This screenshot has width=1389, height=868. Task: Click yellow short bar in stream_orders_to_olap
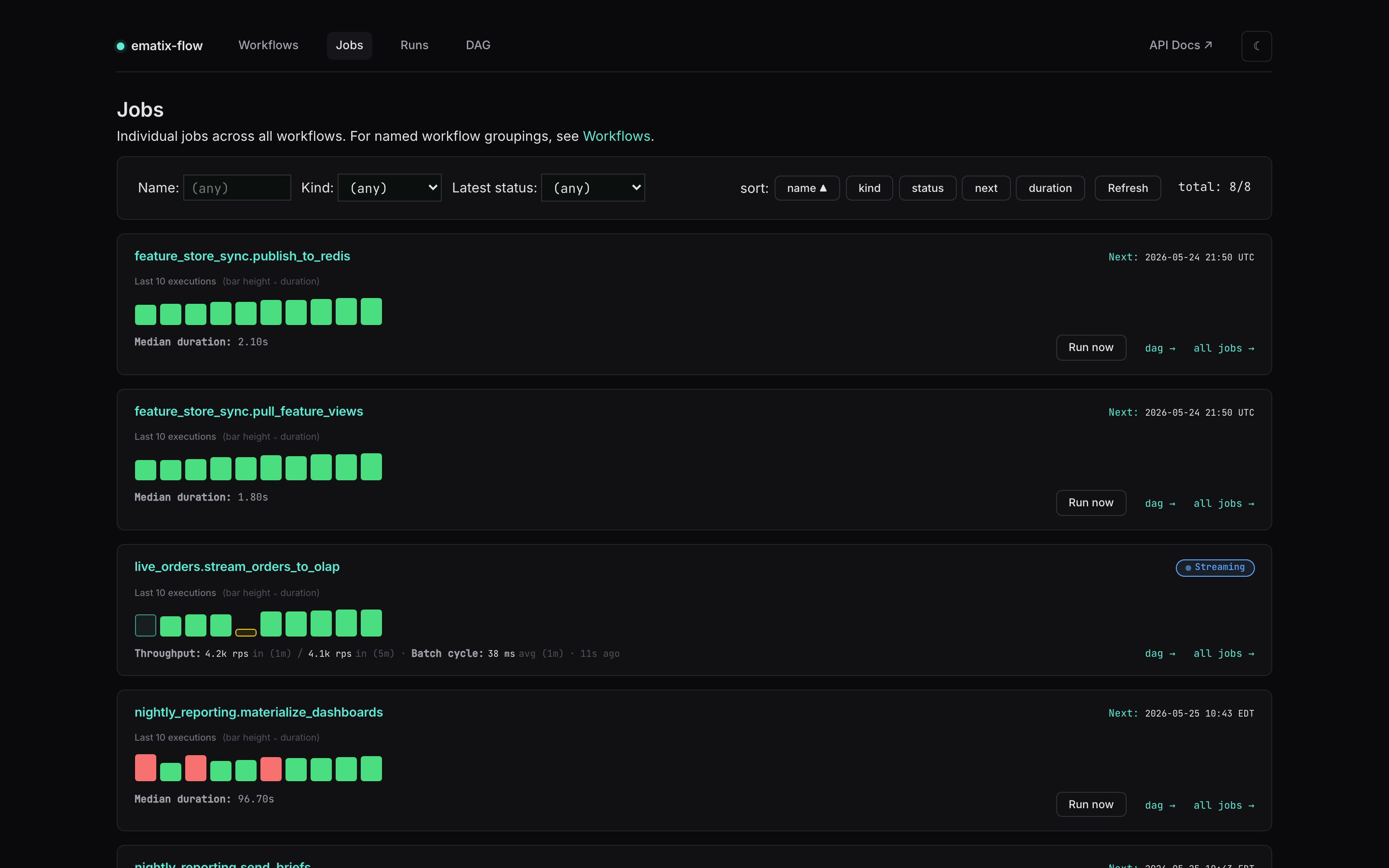[245, 632]
